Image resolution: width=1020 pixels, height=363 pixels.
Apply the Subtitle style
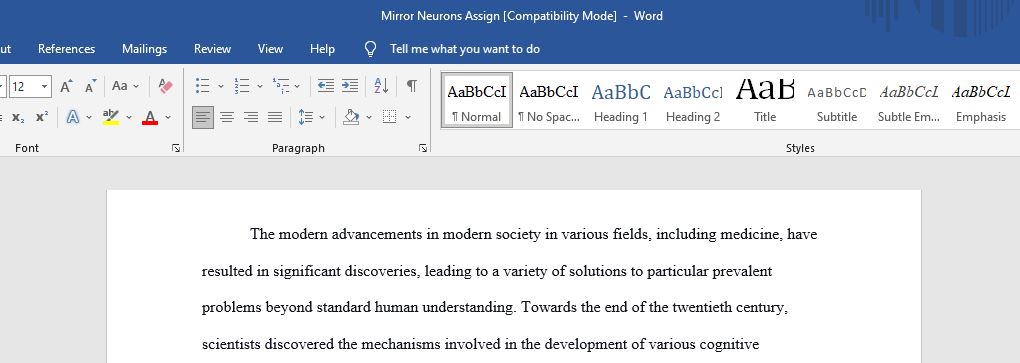pyautogui.click(x=837, y=100)
